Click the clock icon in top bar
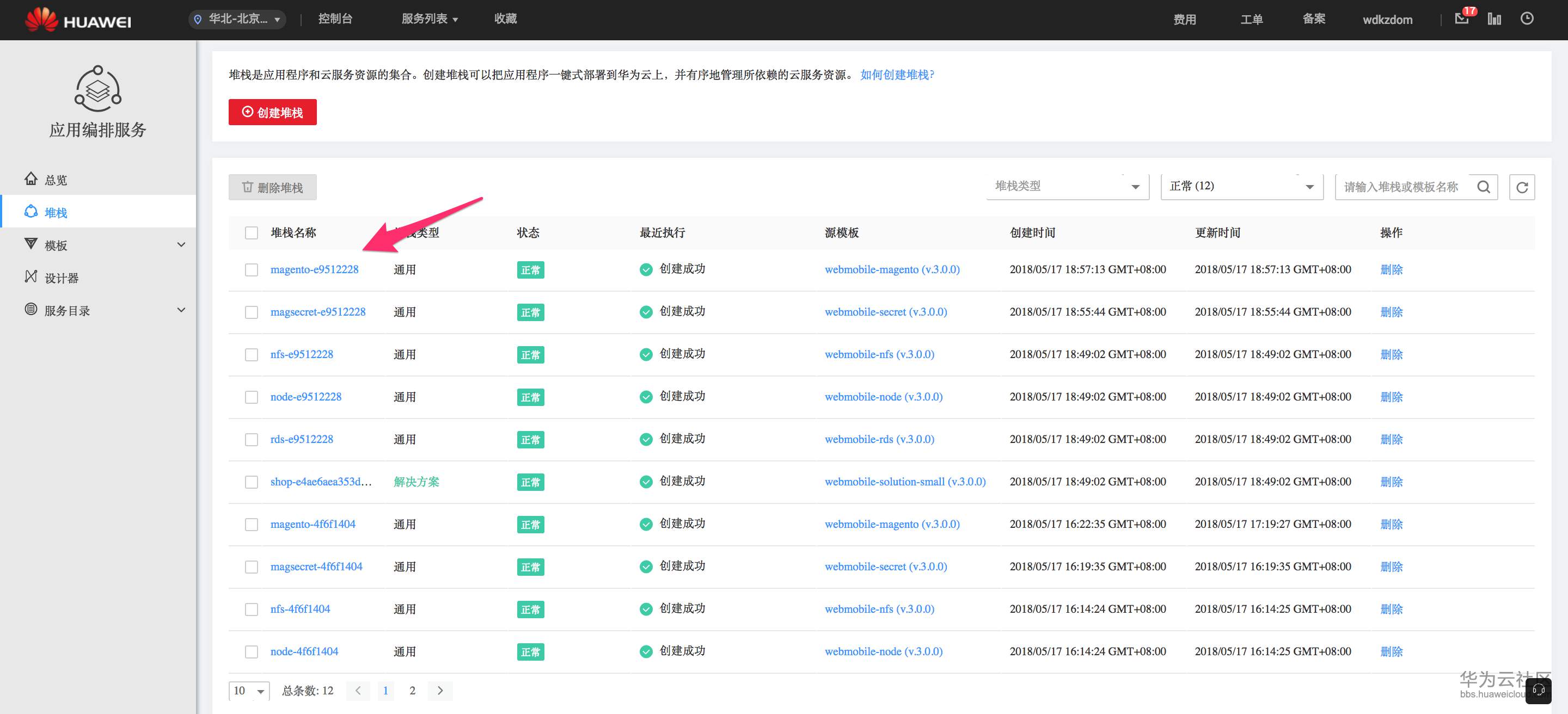 (1527, 19)
